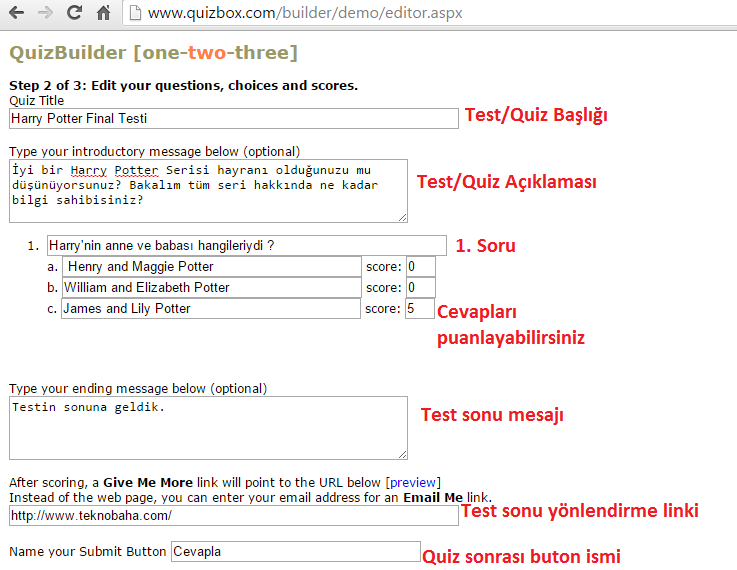Viewport: 737px width, 570px height.
Task: Click the browser back arrow
Action: pos(16,12)
